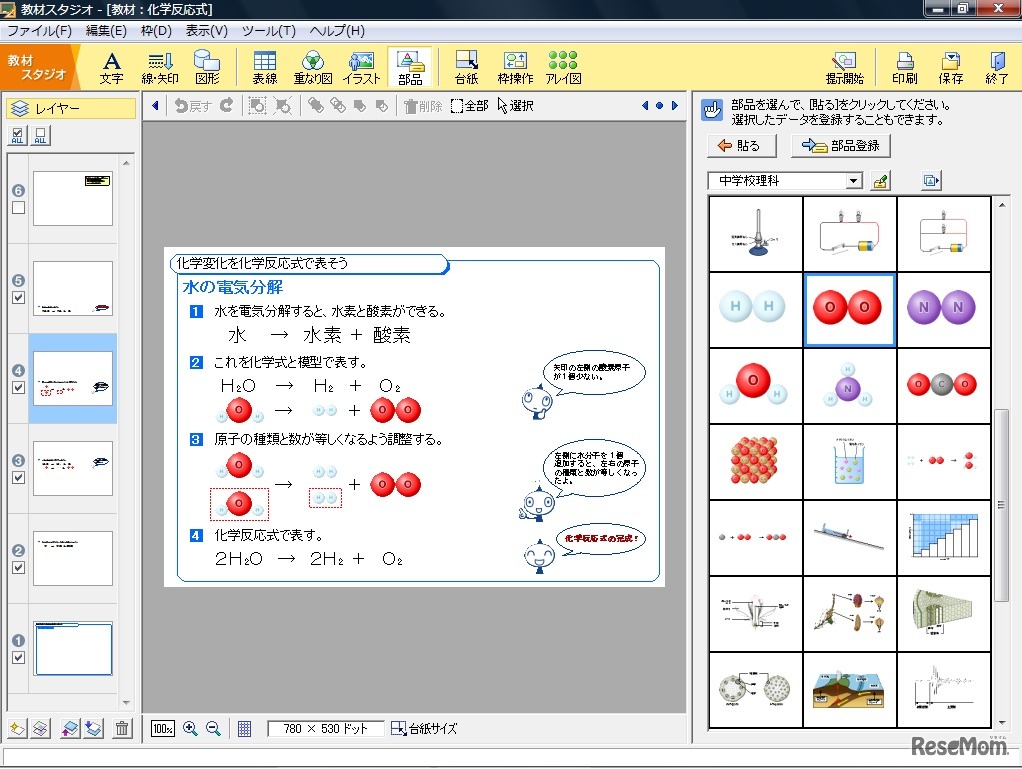The height and width of the screenshot is (769, 1022).
Task: Uncheck the layer 5 visibility checkbox
Action: click(x=18, y=298)
